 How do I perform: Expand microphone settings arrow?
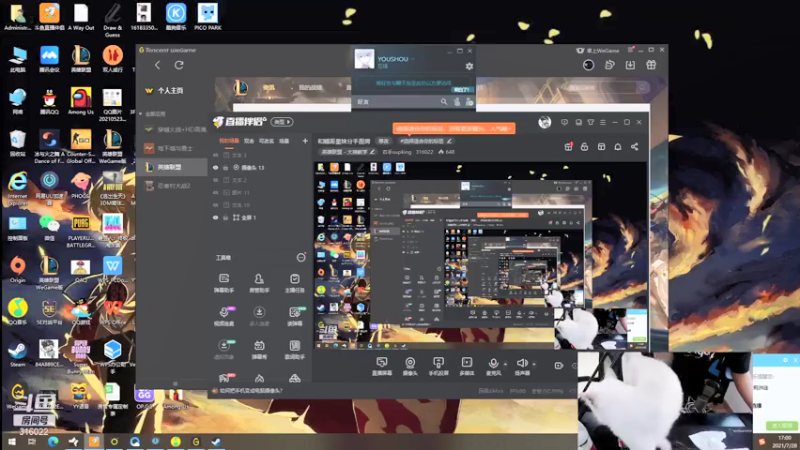coord(506,364)
